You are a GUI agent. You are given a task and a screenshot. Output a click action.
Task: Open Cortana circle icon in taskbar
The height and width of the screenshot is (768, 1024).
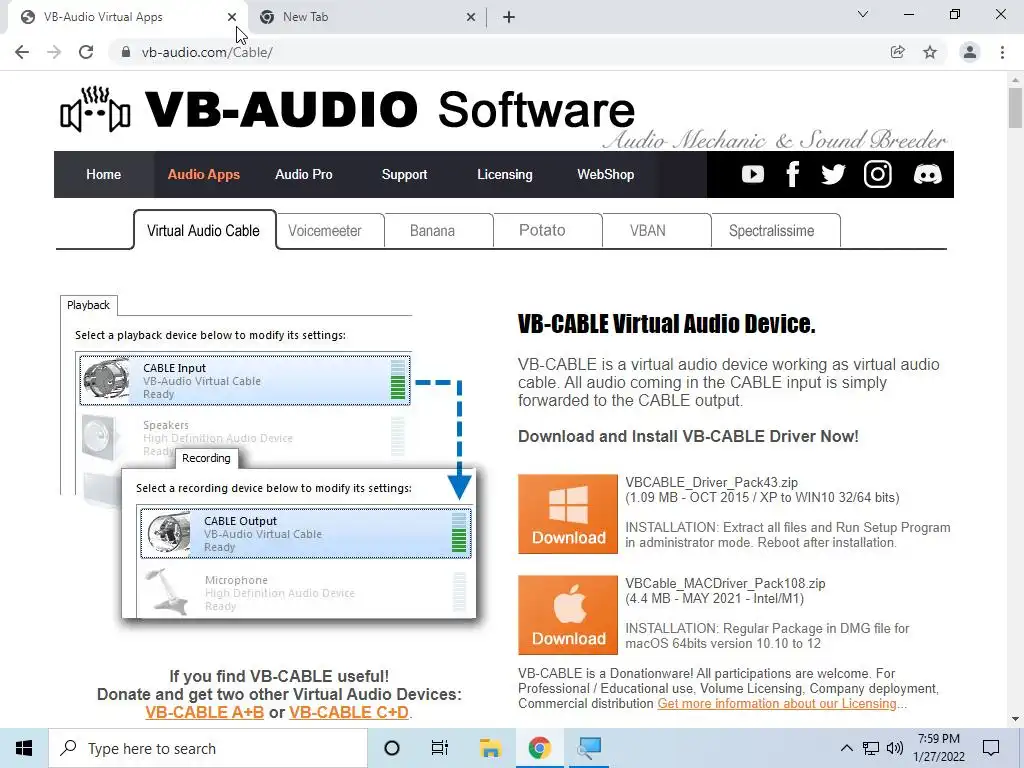click(x=392, y=748)
